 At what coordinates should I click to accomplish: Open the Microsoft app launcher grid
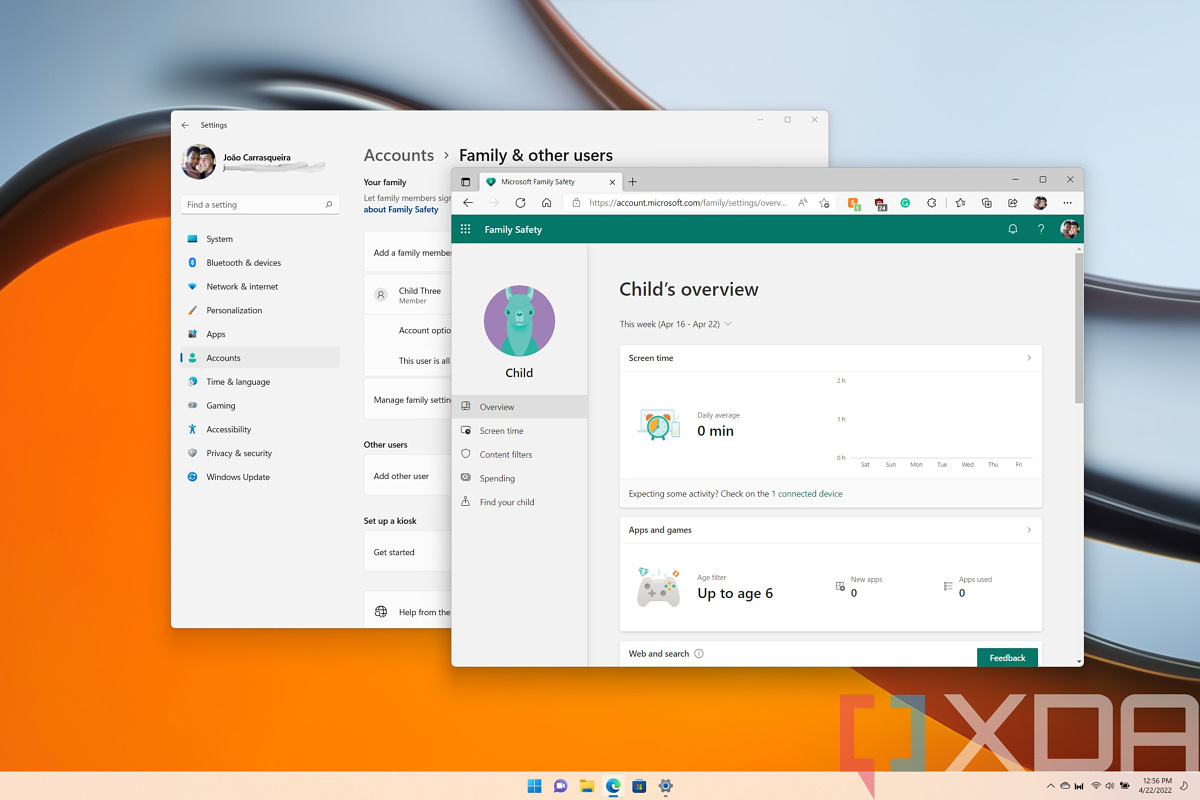click(x=465, y=229)
